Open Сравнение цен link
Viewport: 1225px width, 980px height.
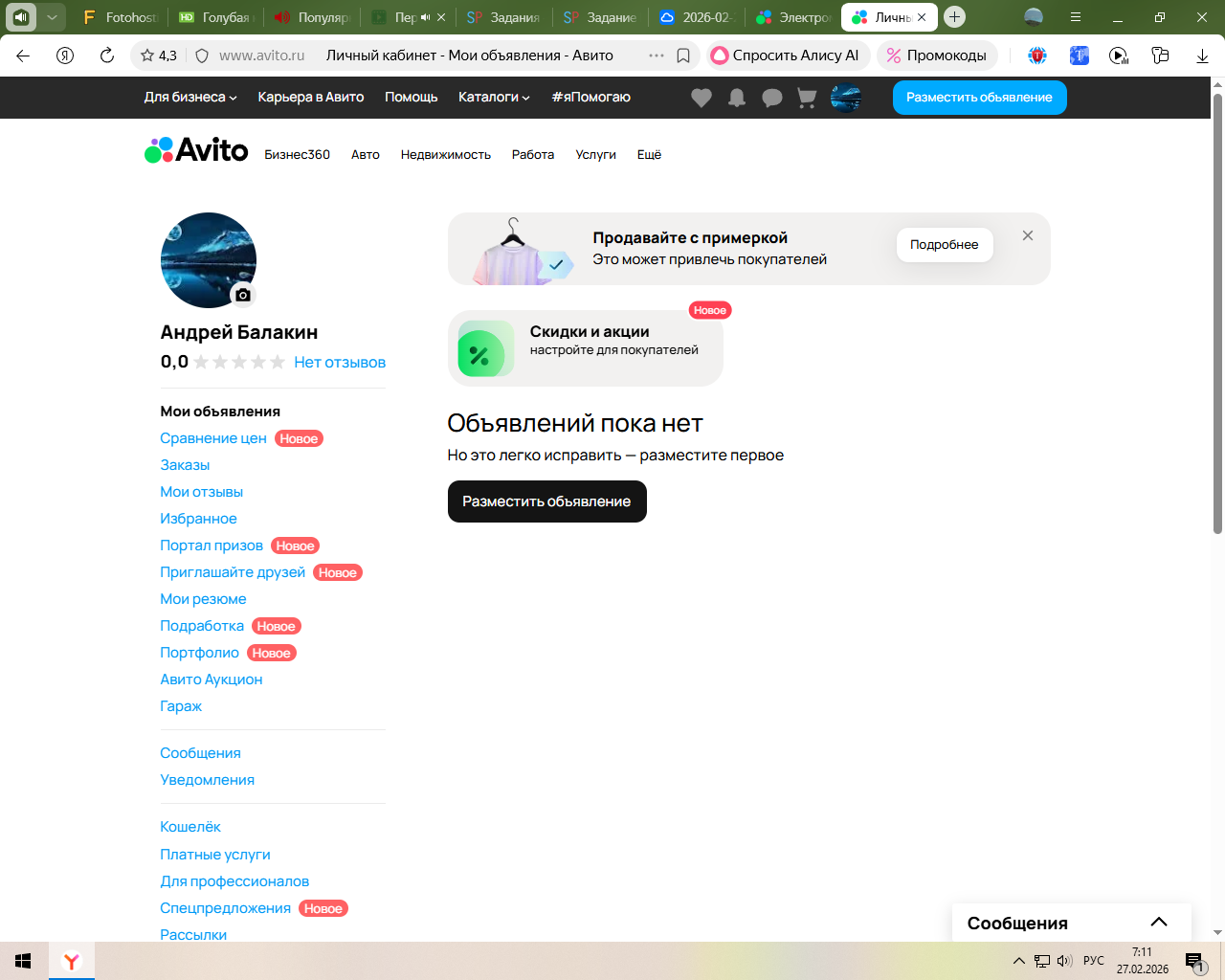(x=213, y=438)
